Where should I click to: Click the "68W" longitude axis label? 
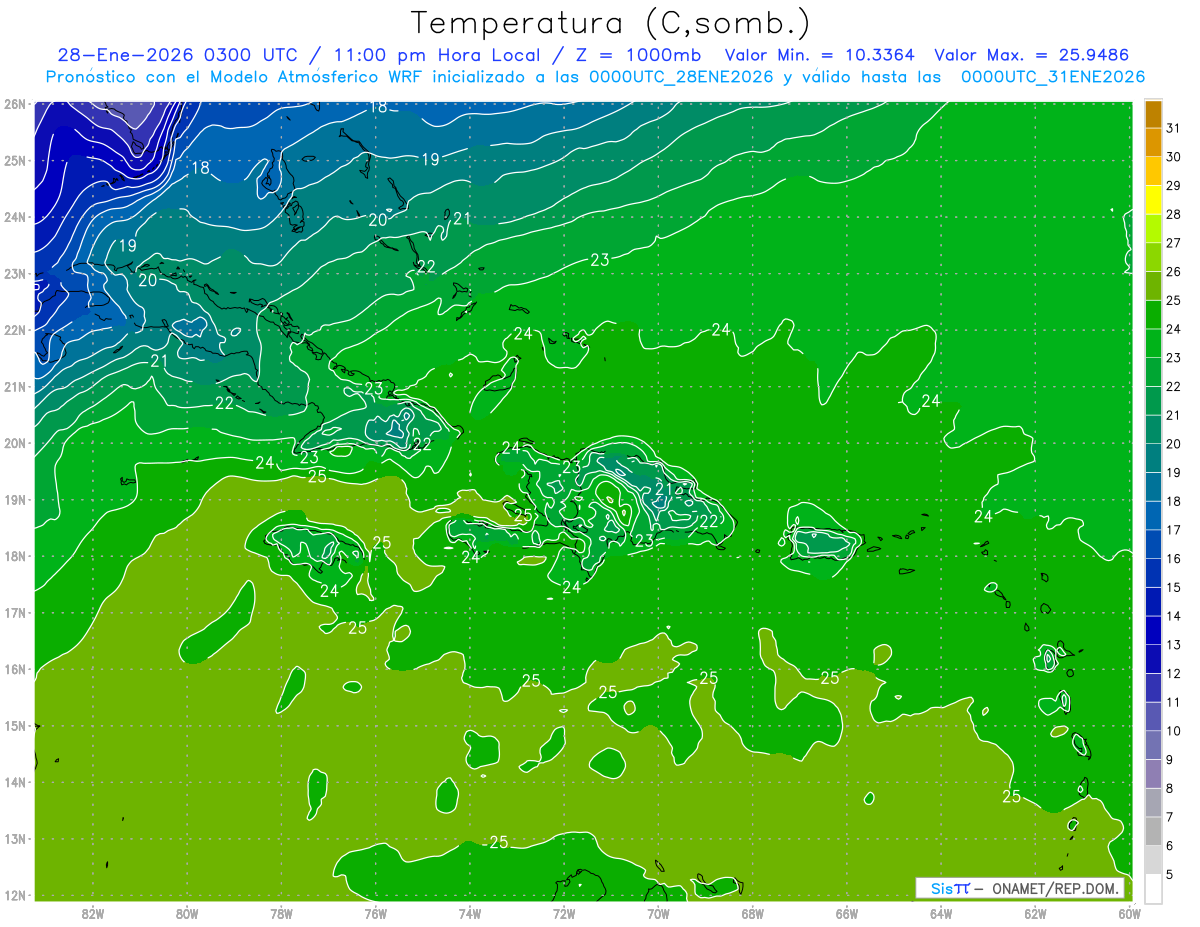pos(753,913)
